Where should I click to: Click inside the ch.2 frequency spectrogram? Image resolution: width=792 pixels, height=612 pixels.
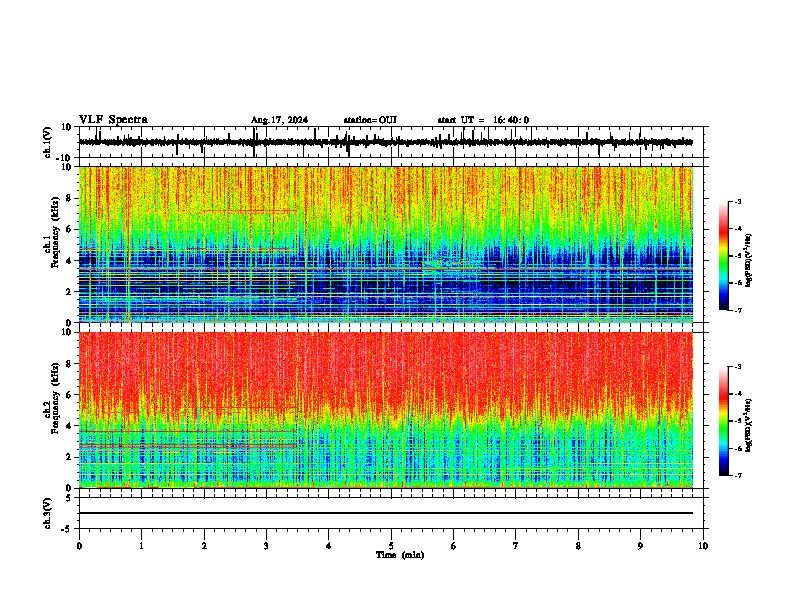[x=386, y=410]
